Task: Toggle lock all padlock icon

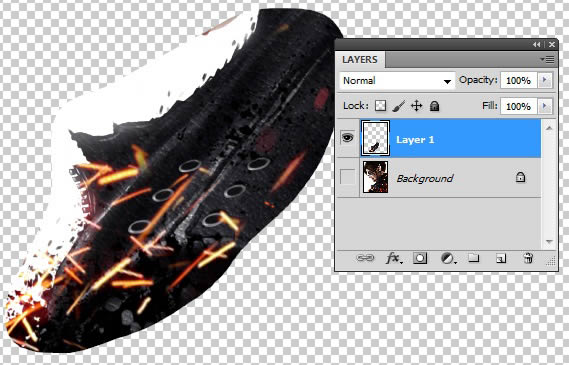Action: (434, 106)
